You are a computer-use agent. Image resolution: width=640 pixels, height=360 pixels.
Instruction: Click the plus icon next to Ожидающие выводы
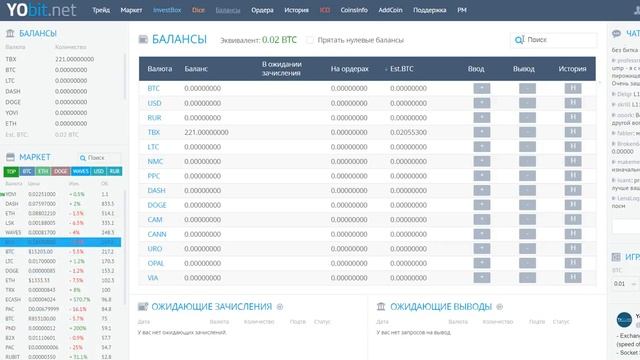point(500,307)
